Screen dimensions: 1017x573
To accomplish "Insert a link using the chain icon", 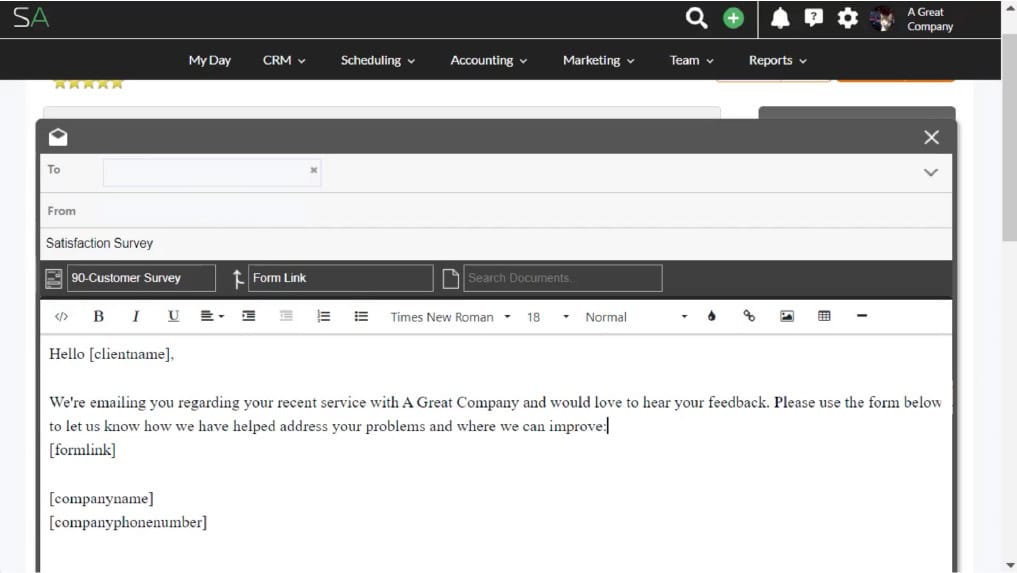I will (x=749, y=316).
